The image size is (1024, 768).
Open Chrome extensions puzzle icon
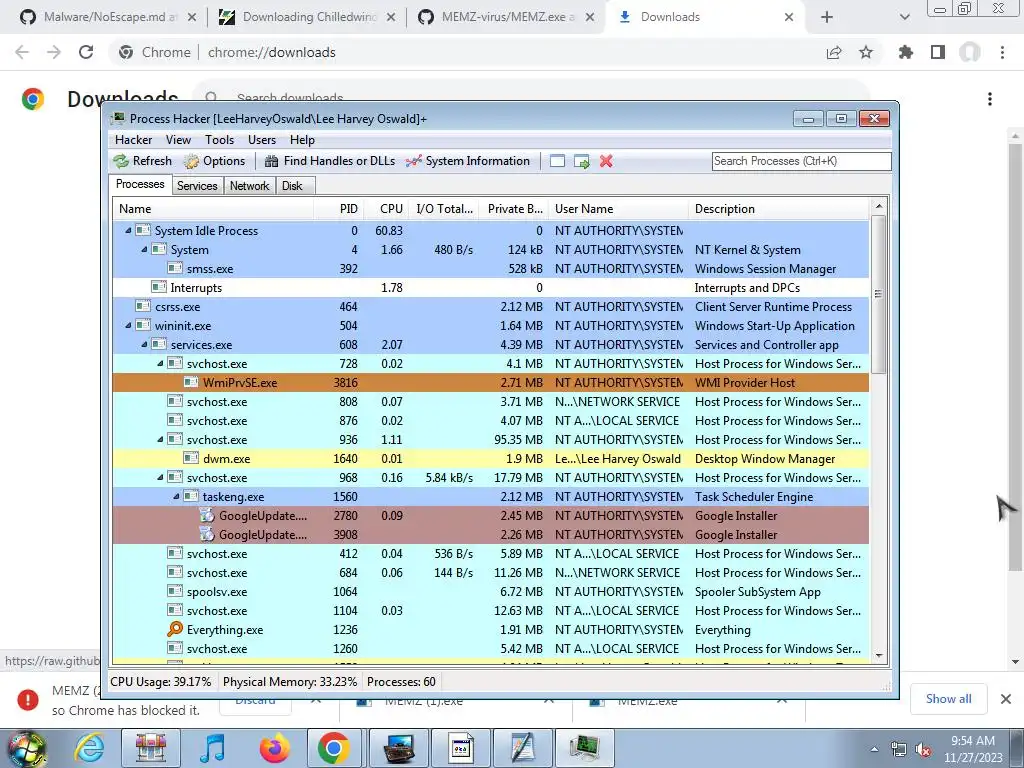(906, 52)
